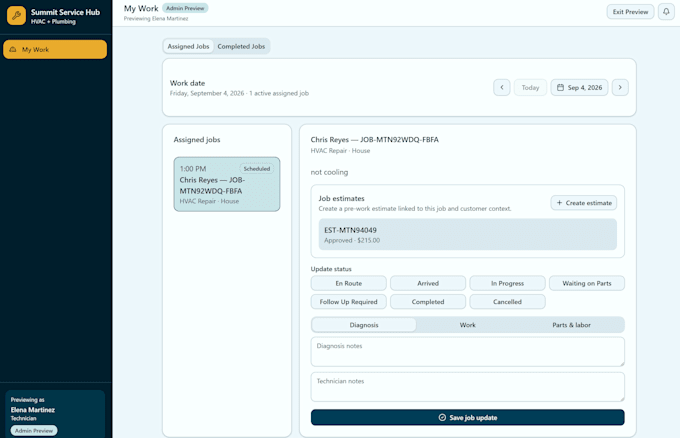Switch to Completed Jobs tab
The width and height of the screenshot is (680, 438).
click(x=241, y=46)
